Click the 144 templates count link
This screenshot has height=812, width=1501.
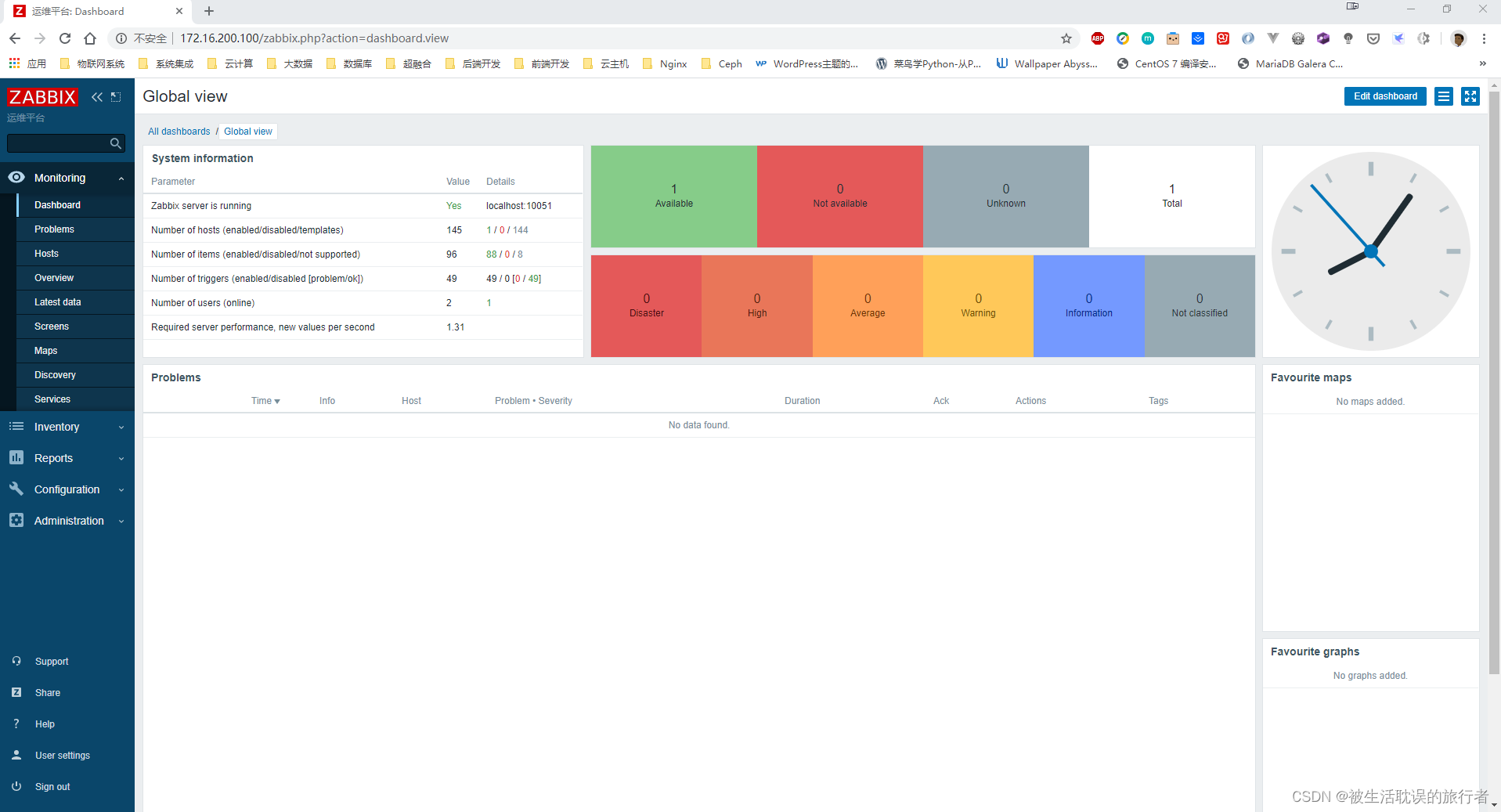[x=521, y=230]
